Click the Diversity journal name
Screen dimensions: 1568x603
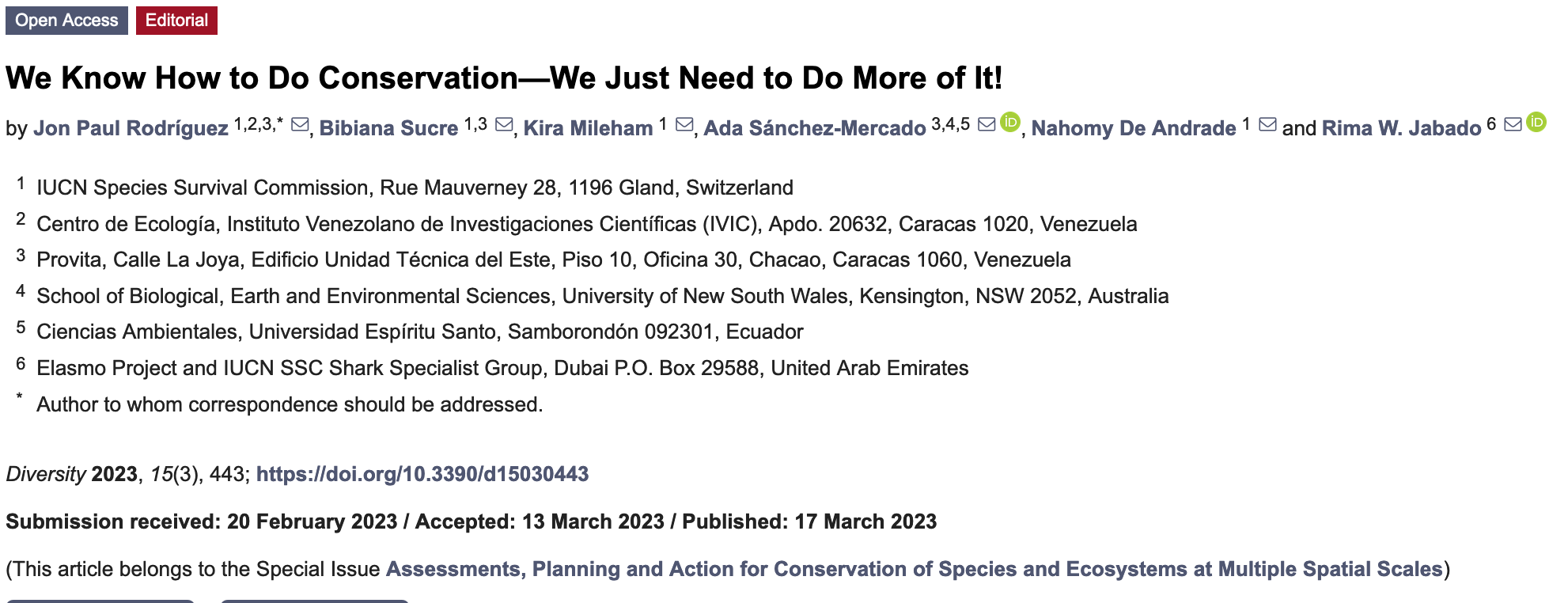45,474
